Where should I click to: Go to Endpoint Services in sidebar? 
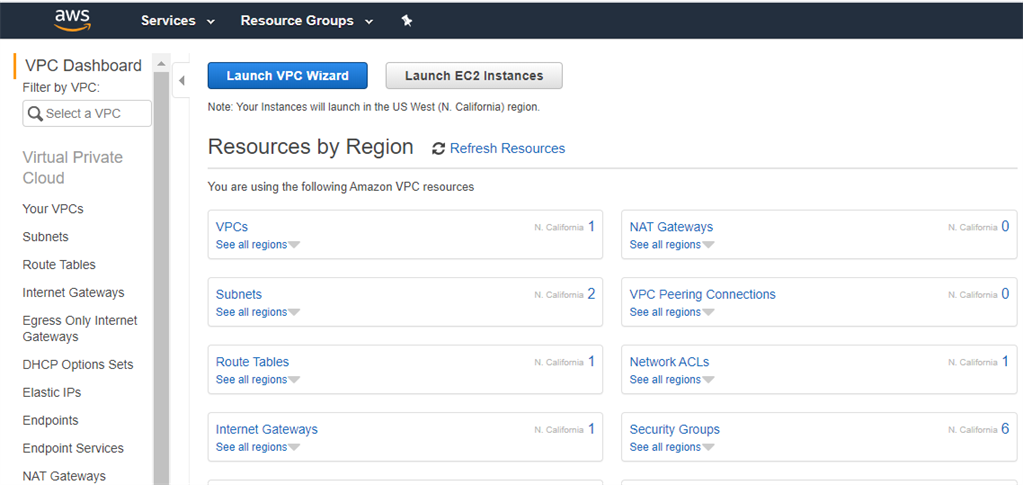tap(73, 448)
